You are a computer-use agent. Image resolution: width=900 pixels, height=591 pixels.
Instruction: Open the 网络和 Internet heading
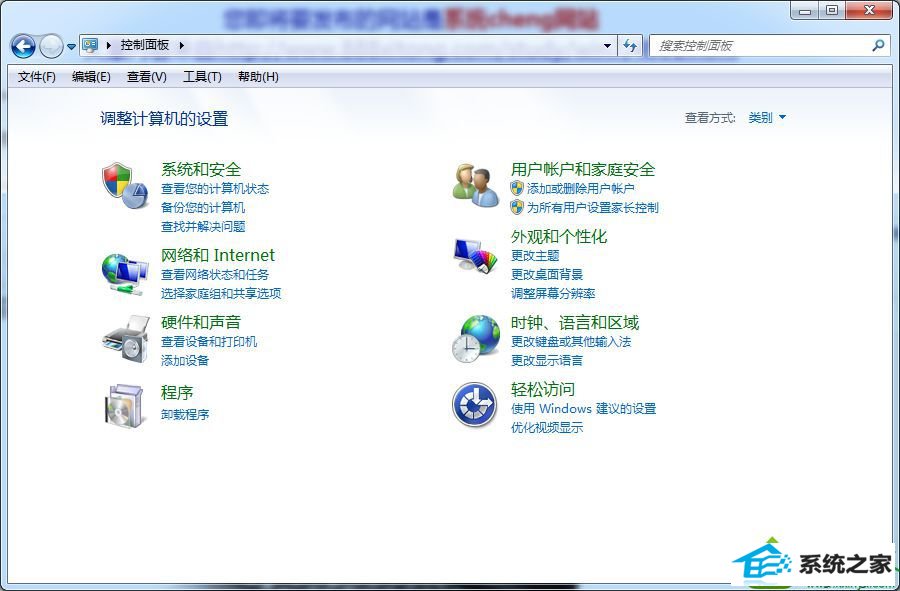pyautogui.click(x=218, y=255)
